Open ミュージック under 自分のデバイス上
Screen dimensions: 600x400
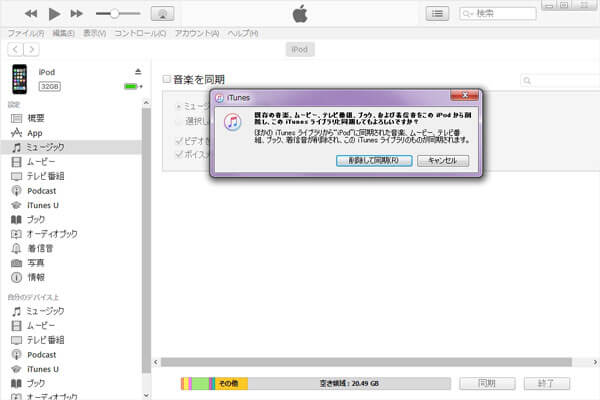pos(71,311)
